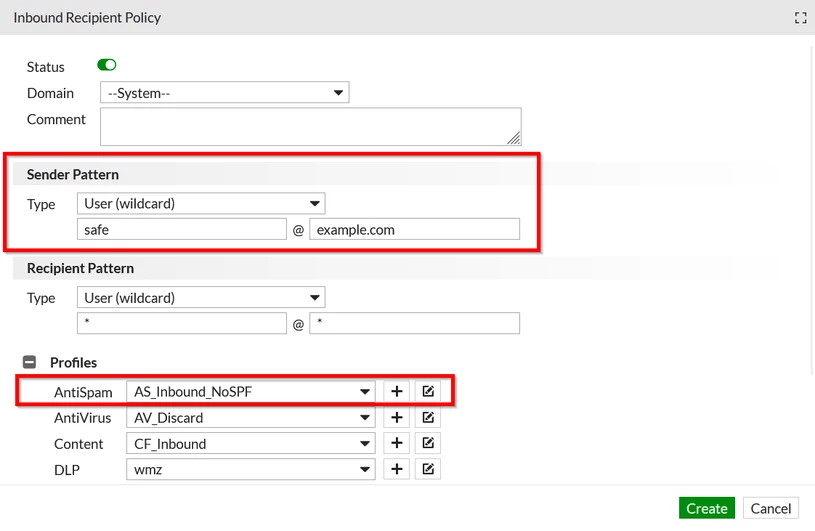
Task: Open the Recipient Pattern Type dropdown
Action: point(201,298)
